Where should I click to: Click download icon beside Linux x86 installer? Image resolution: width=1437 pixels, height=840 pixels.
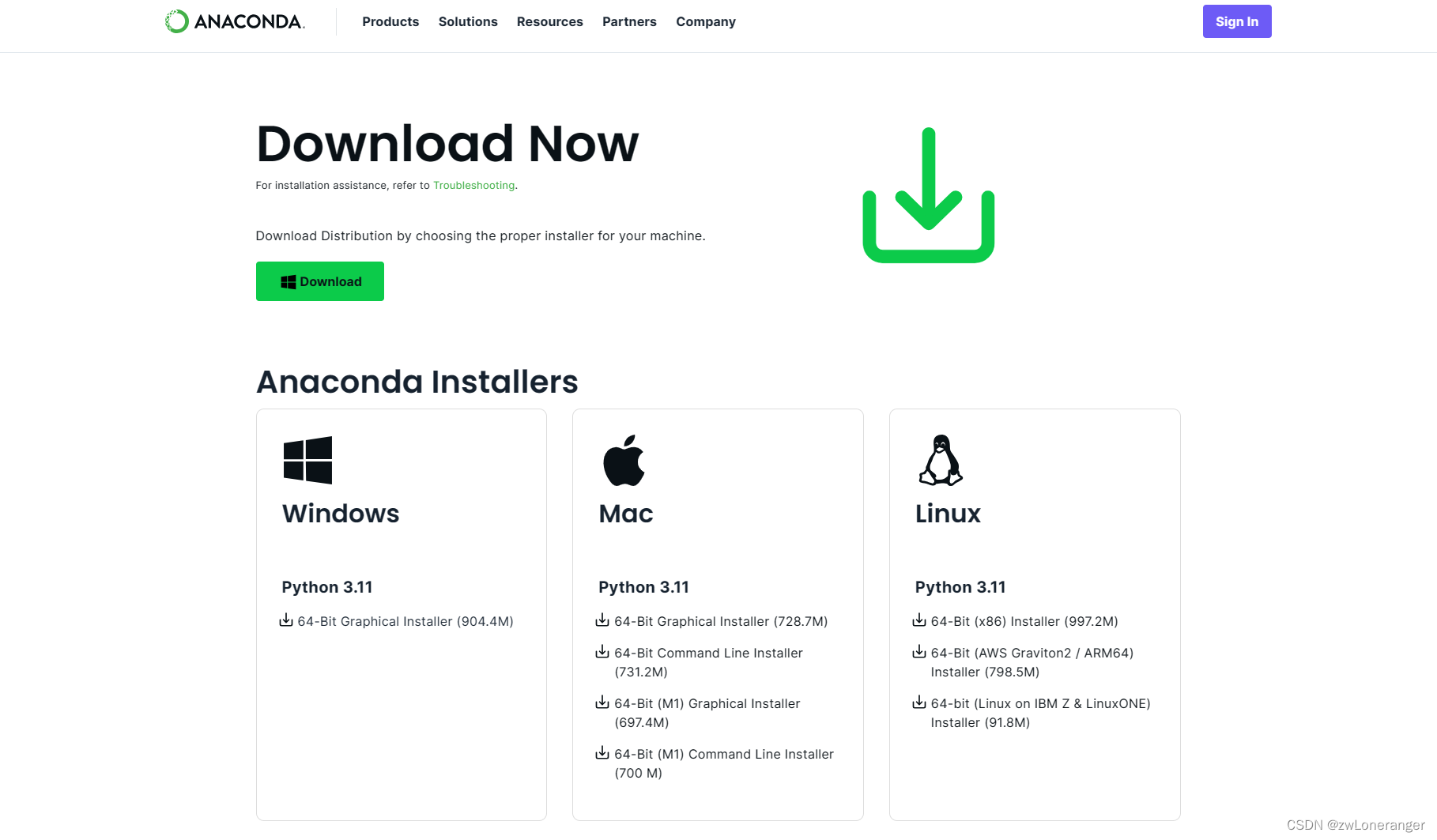click(x=919, y=620)
